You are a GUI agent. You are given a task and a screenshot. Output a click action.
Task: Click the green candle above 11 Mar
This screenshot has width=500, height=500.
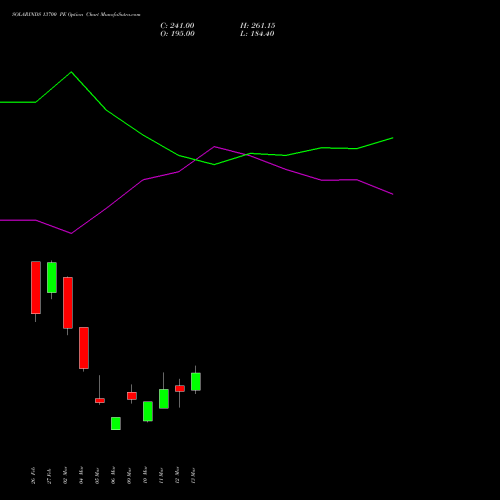point(164,399)
